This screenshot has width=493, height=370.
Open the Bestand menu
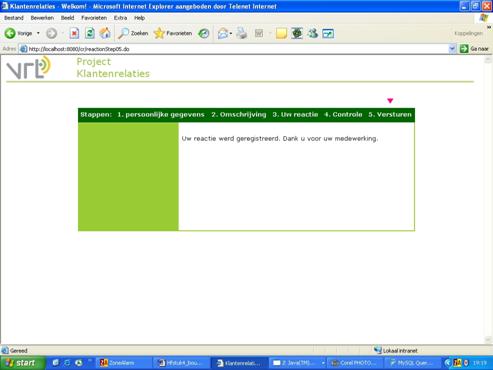click(14, 18)
